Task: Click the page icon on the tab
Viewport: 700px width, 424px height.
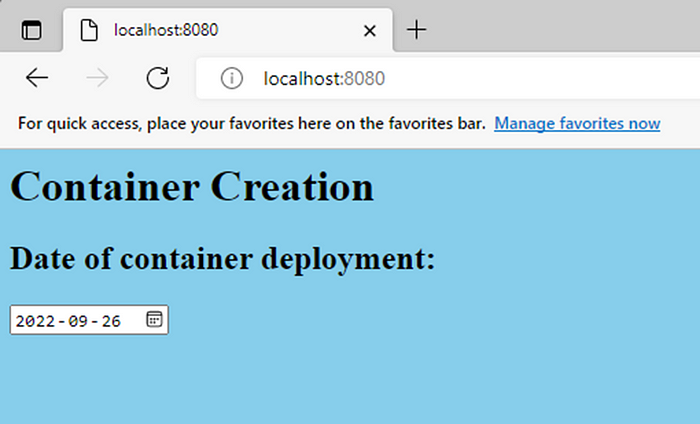Action: point(89,30)
